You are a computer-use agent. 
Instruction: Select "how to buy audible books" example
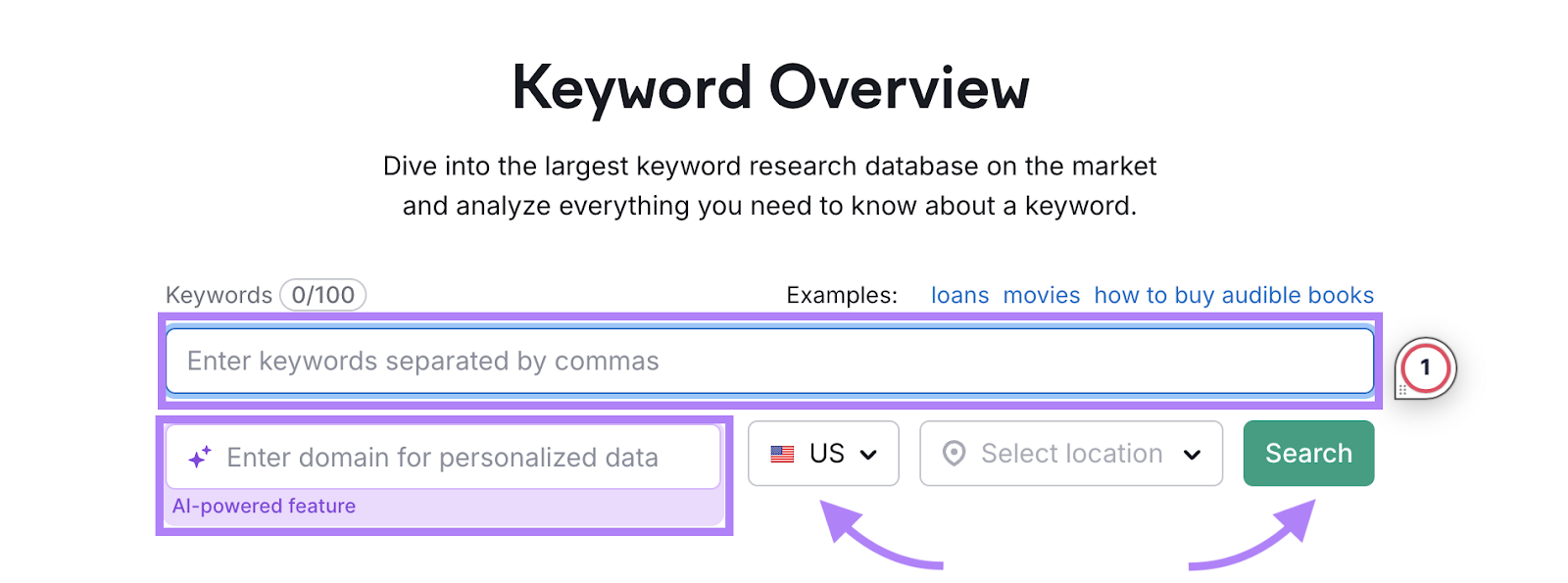tap(1234, 295)
